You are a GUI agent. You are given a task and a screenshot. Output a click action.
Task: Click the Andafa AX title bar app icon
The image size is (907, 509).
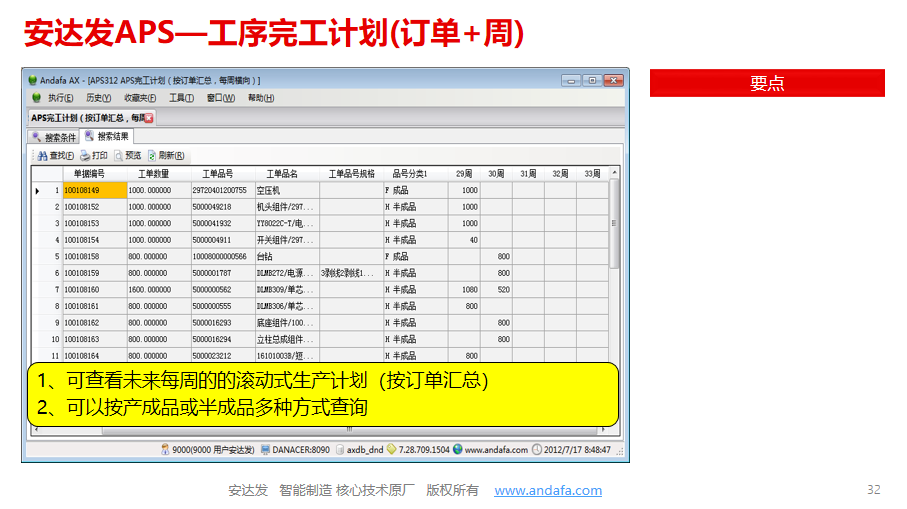pyautogui.click(x=32, y=80)
